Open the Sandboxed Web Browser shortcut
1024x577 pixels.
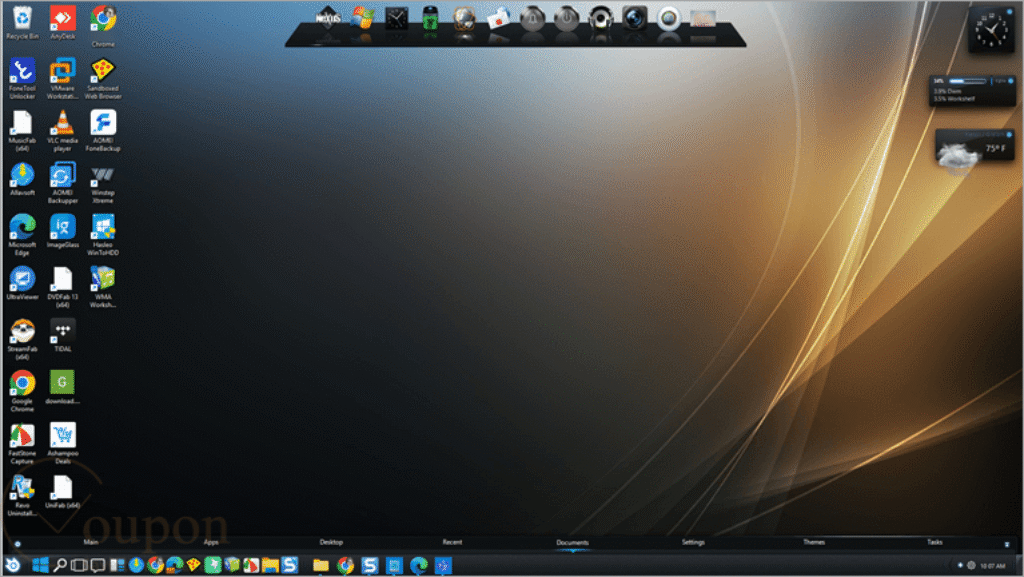point(103,78)
